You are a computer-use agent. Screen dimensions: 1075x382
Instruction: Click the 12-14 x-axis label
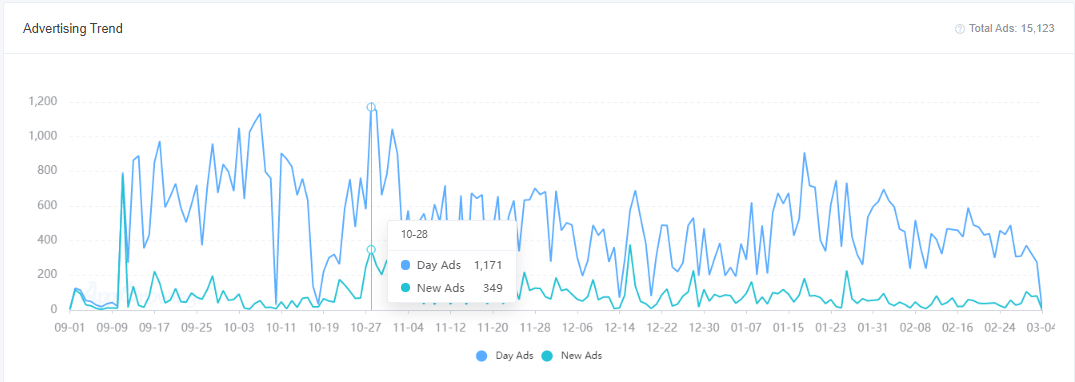(620, 328)
